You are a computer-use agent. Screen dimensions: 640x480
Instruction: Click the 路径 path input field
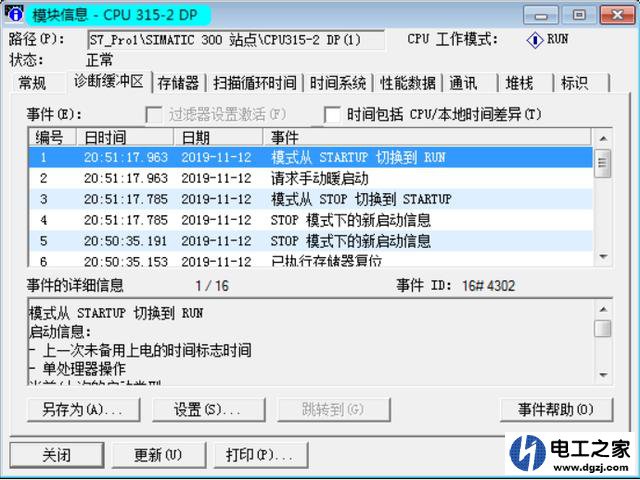click(236, 40)
